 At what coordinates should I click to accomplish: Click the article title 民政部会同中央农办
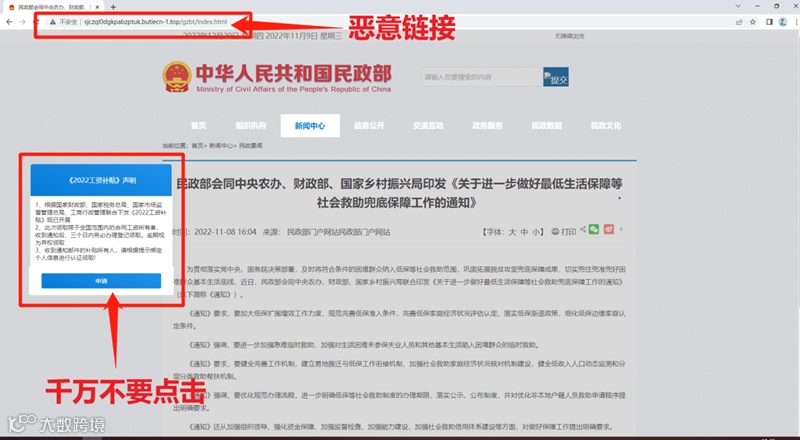point(399,193)
